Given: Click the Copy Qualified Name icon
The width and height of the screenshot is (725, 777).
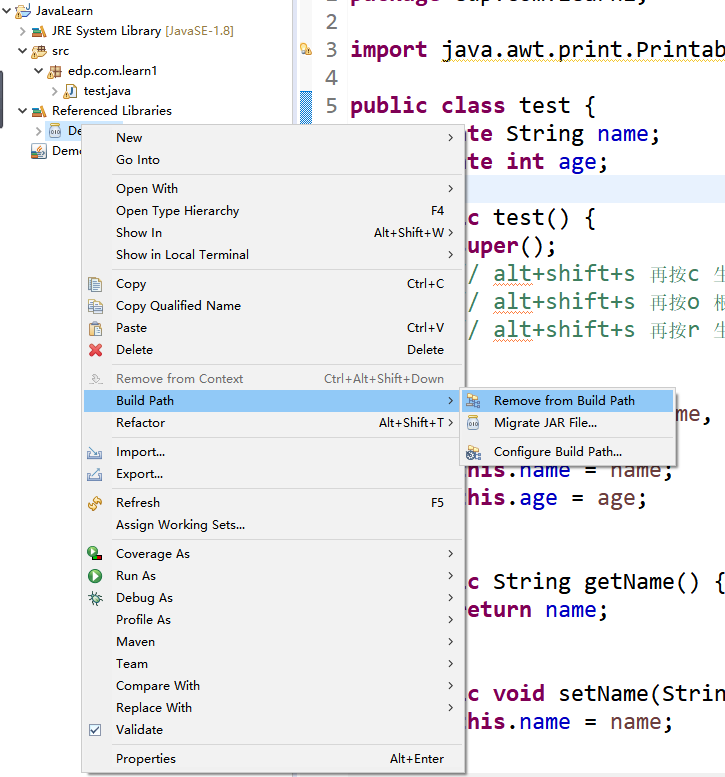Looking at the screenshot, I should coord(95,306).
